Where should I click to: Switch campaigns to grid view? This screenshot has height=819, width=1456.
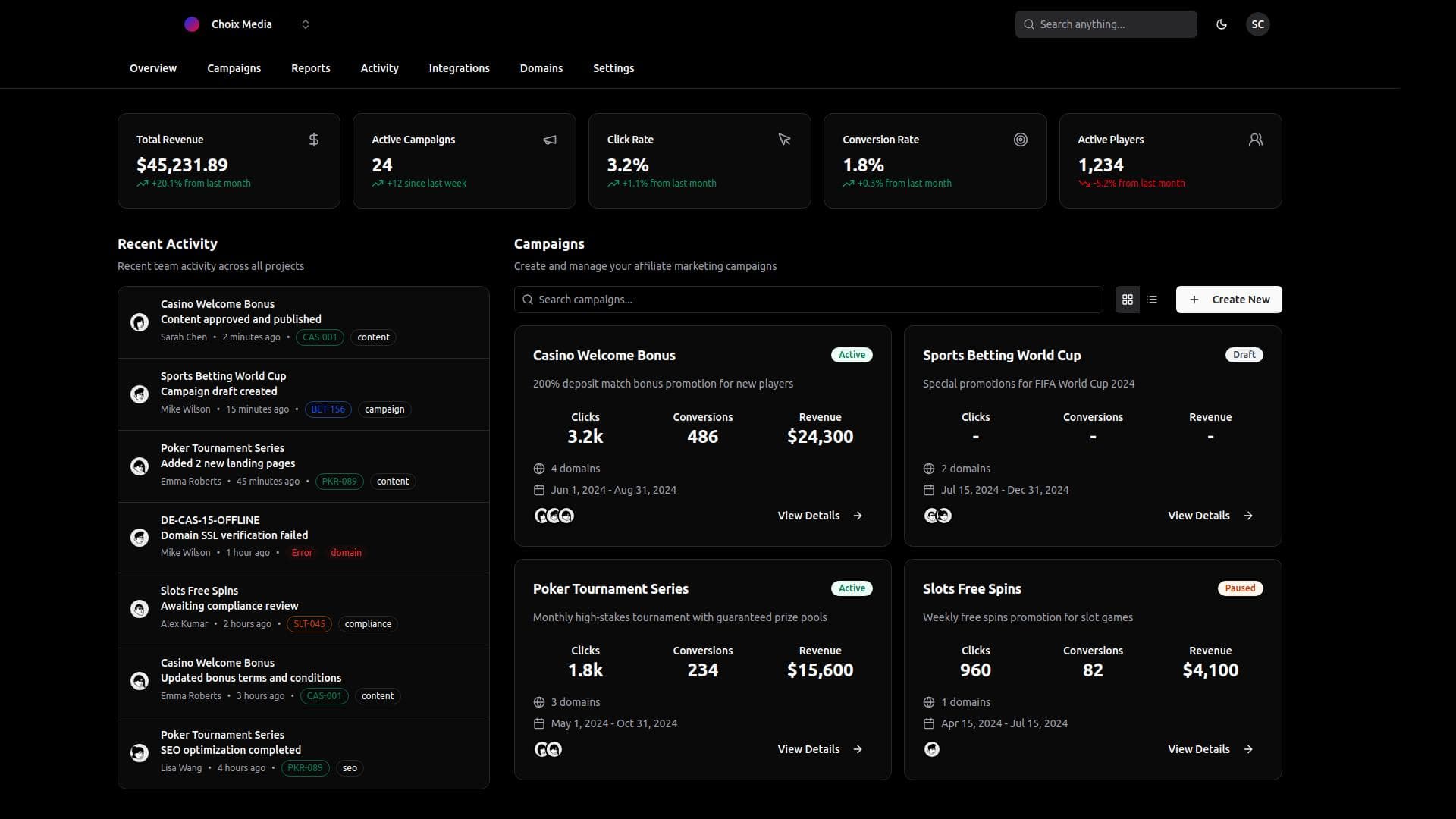[1128, 300]
